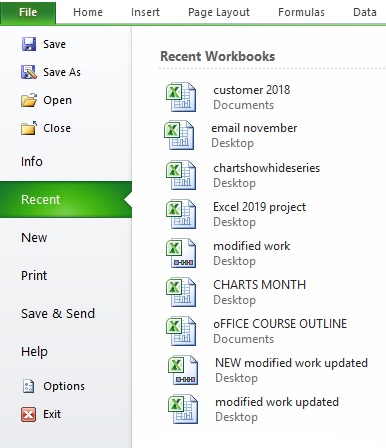Open Excel Options from sidebar
Image resolution: width=386 pixels, height=448 pixels.
(x=64, y=386)
